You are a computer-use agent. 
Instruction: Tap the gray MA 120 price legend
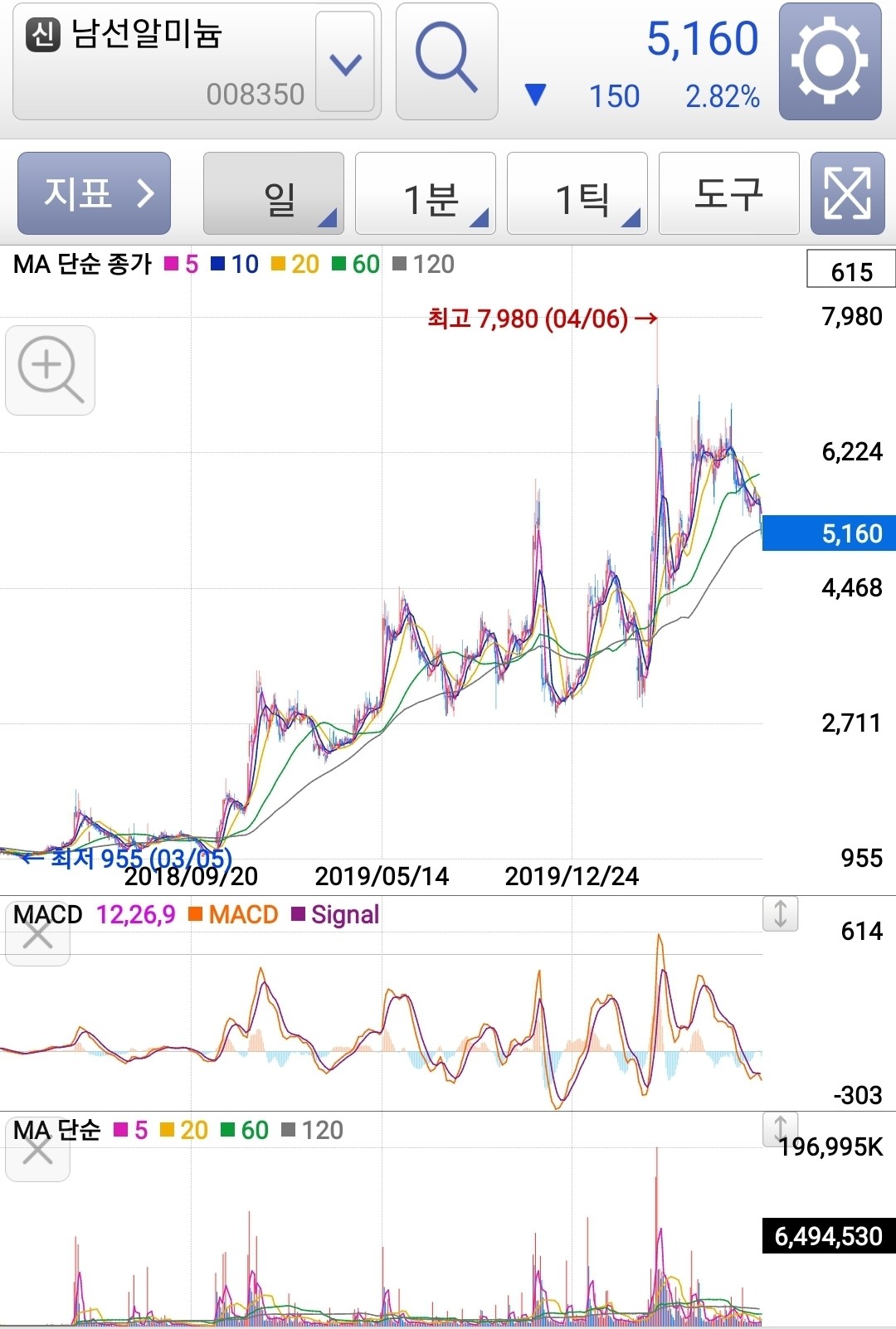[424, 264]
